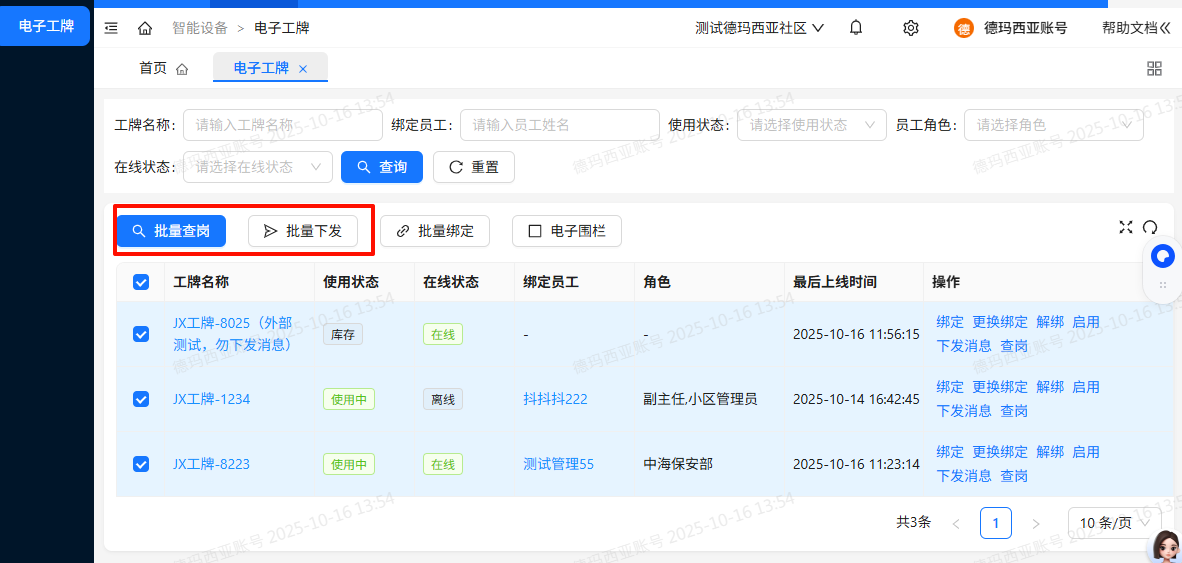Viewport: 1182px width, 563px height.
Task: Click the 批量下发 button
Action: pos(303,231)
